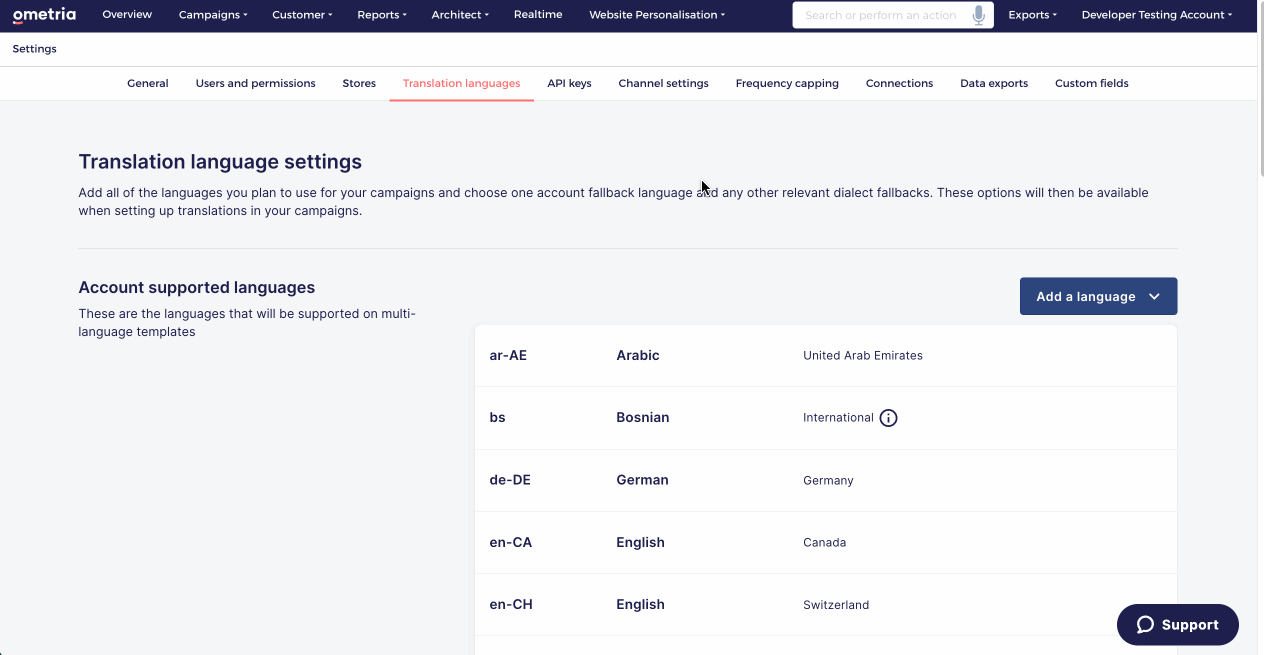This screenshot has height=655, width=1264.
Task: Open Developer Testing Account menu
Action: pos(1157,15)
